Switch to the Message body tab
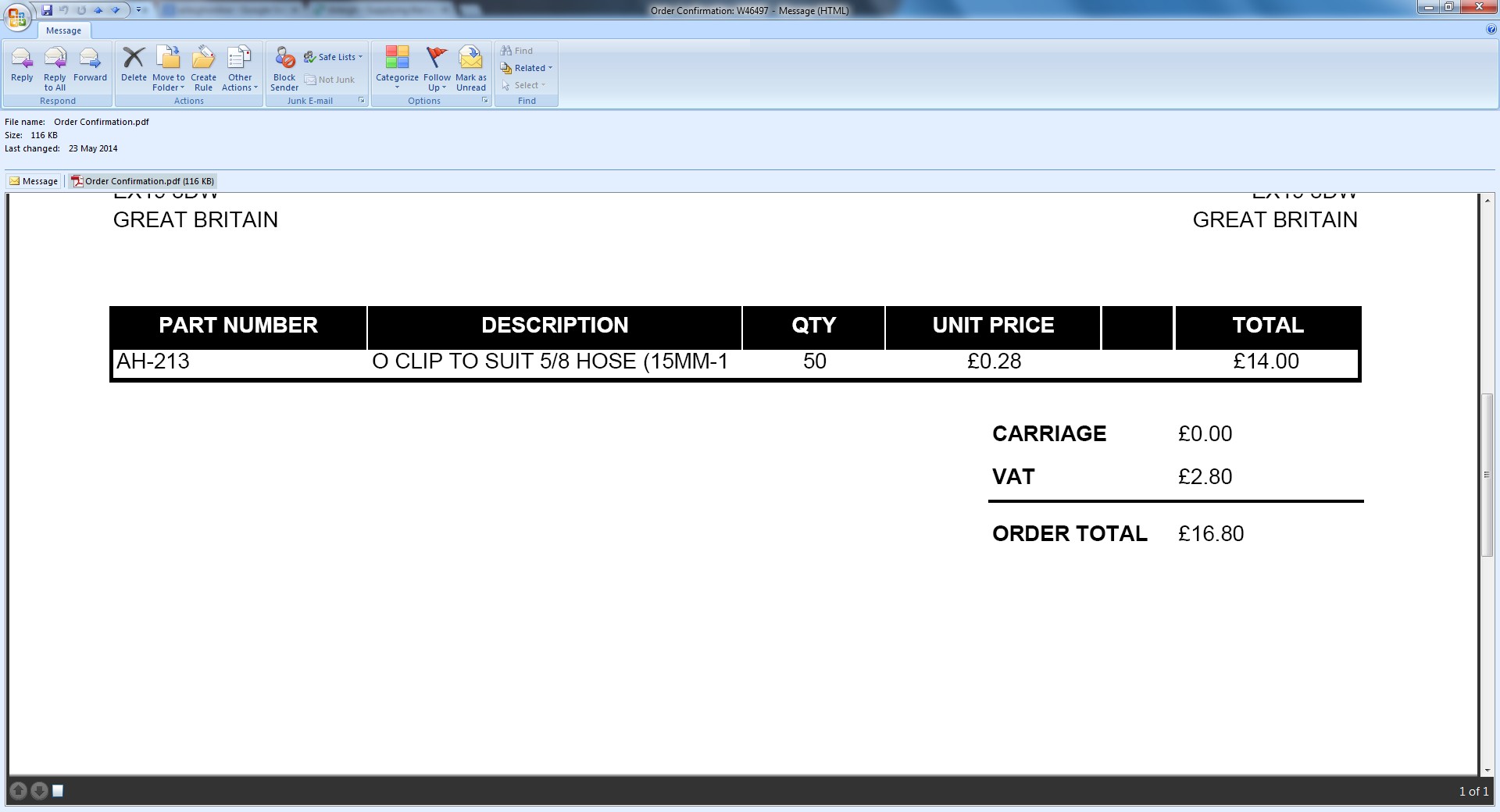The width and height of the screenshot is (1500, 812). click(x=34, y=181)
